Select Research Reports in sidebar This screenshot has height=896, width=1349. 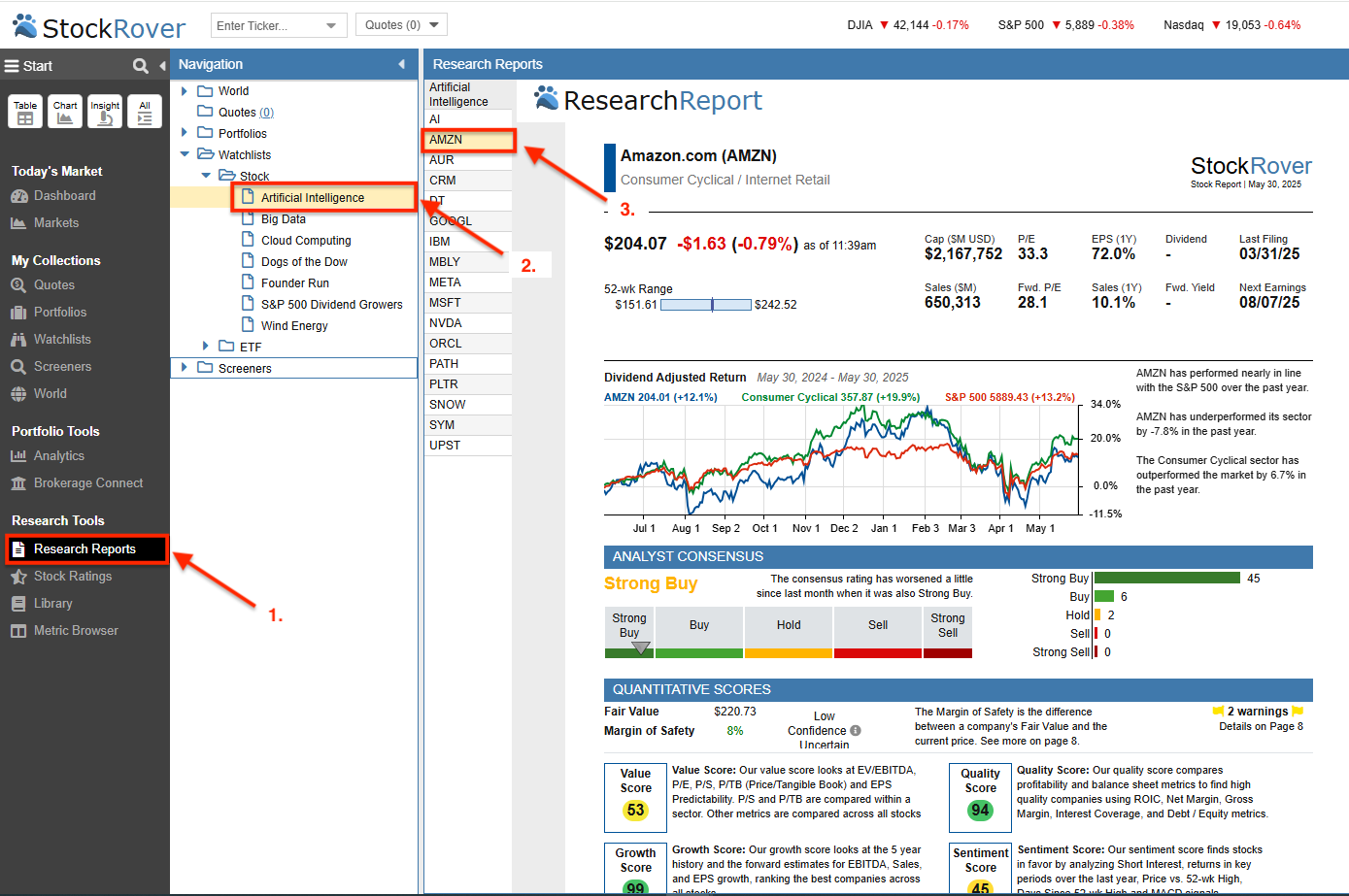(86, 549)
